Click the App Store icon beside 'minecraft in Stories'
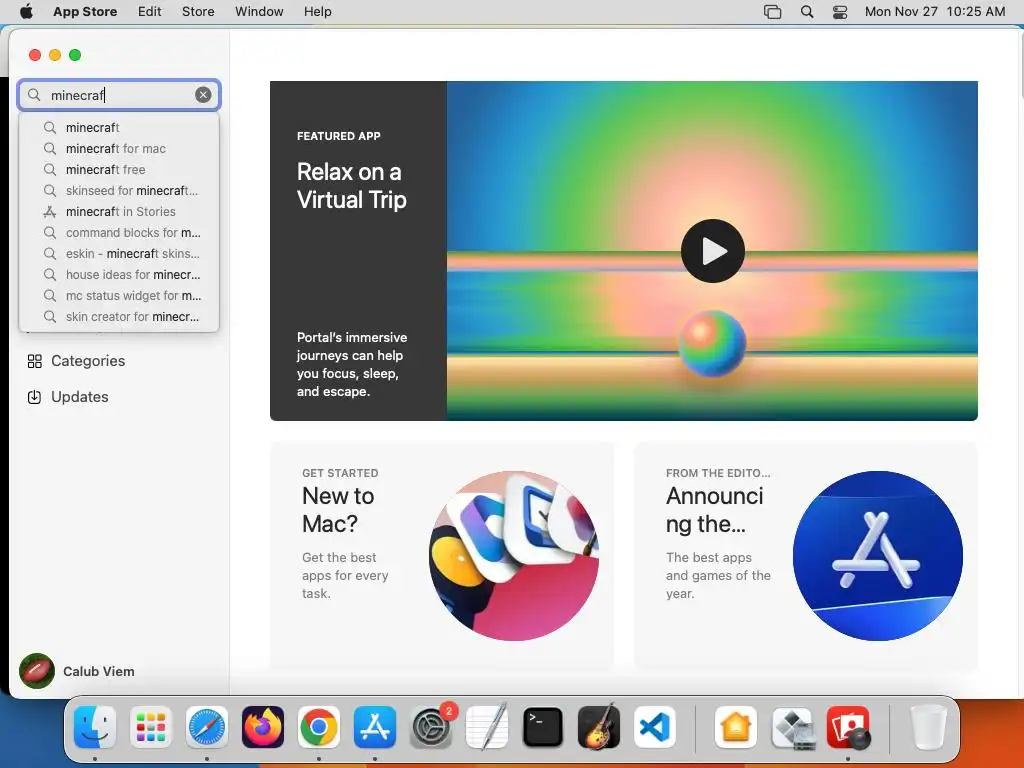Screen dimensions: 1024x768 click(50, 212)
